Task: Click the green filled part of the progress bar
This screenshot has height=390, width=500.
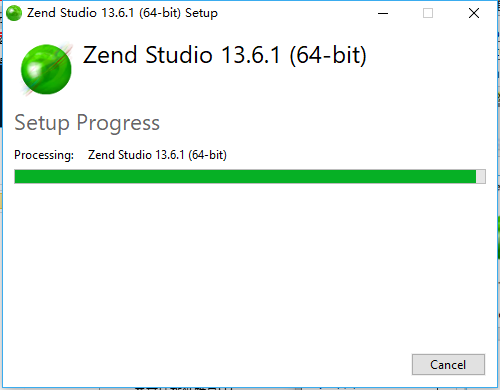Action: pos(245,176)
